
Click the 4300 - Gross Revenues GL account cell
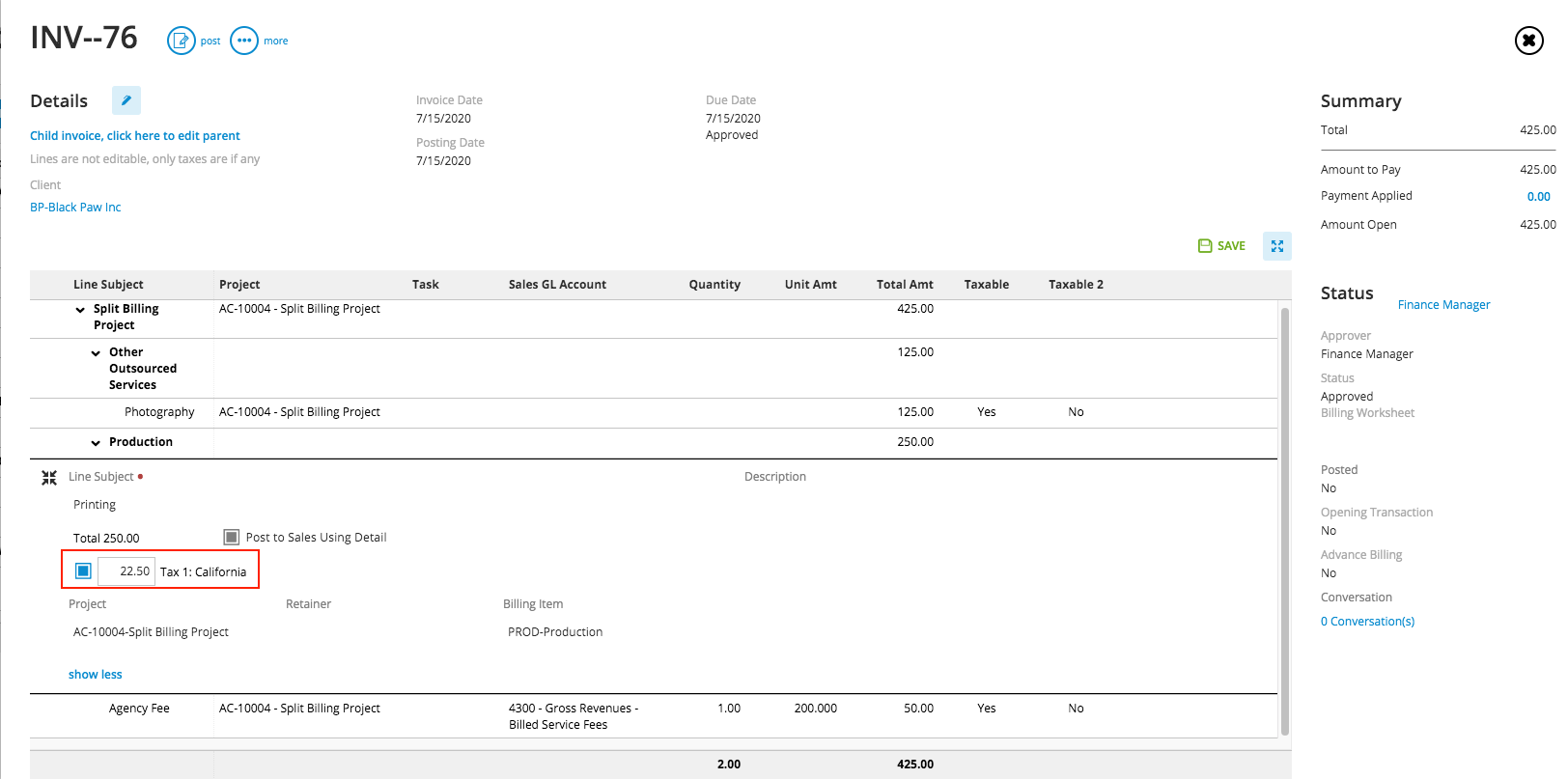[574, 716]
